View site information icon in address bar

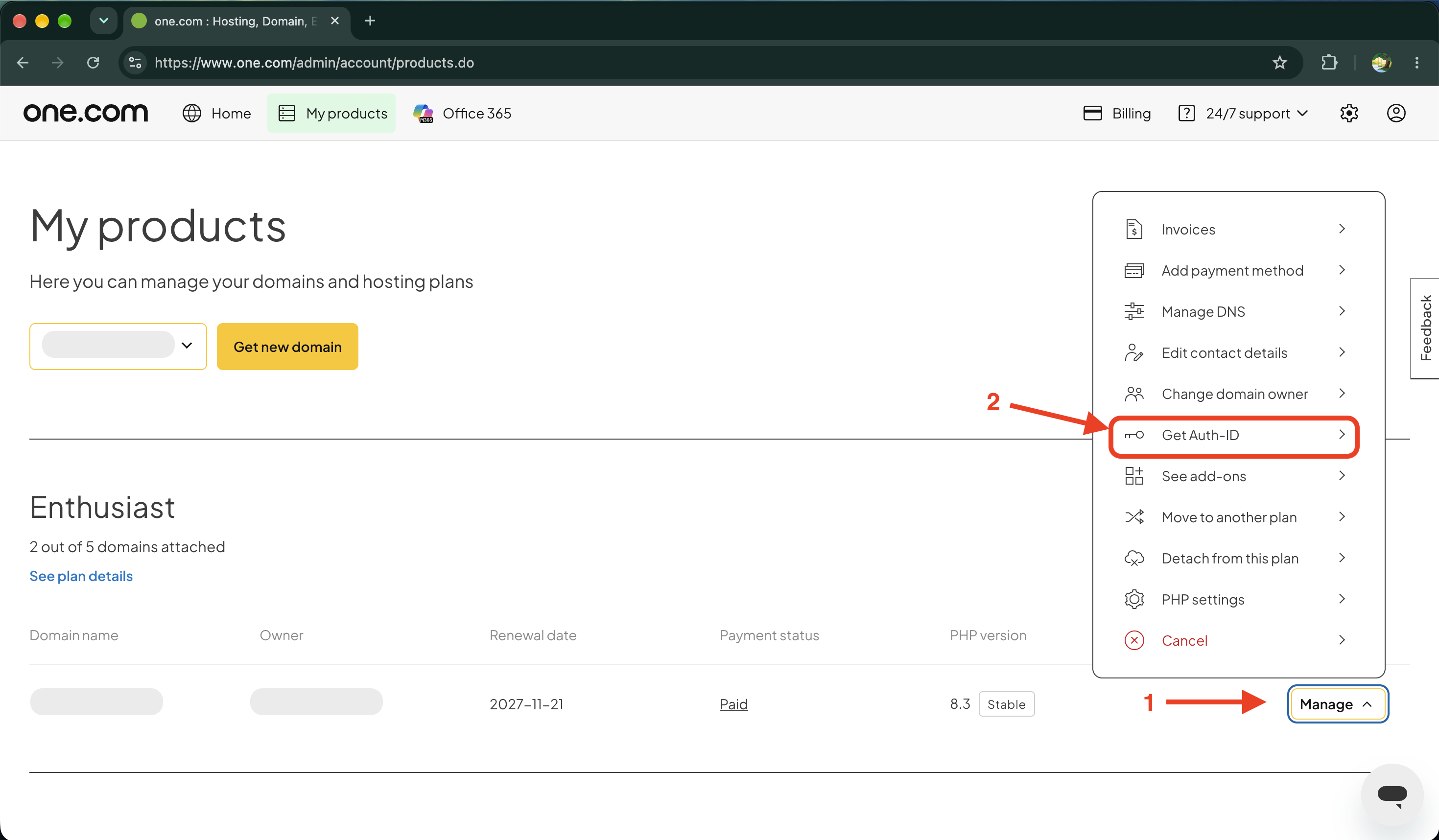(135, 62)
